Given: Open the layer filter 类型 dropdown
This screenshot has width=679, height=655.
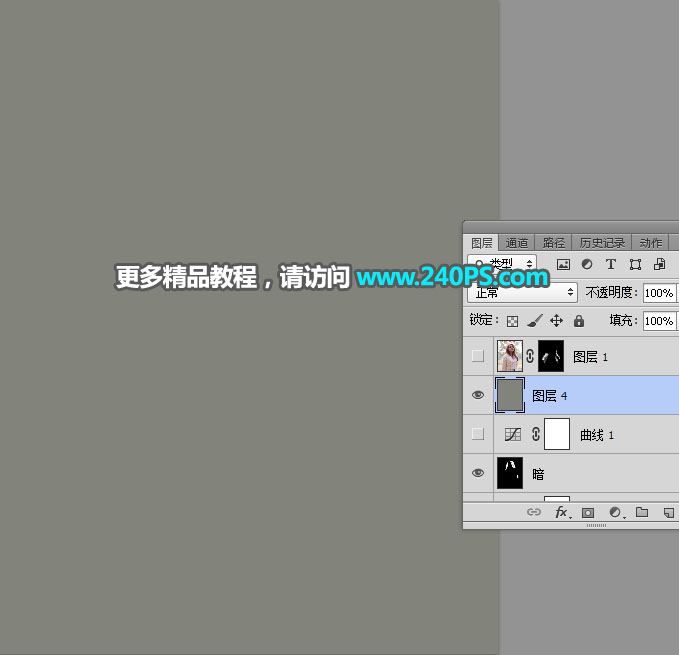Looking at the screenshot, I should click(502, 264).
